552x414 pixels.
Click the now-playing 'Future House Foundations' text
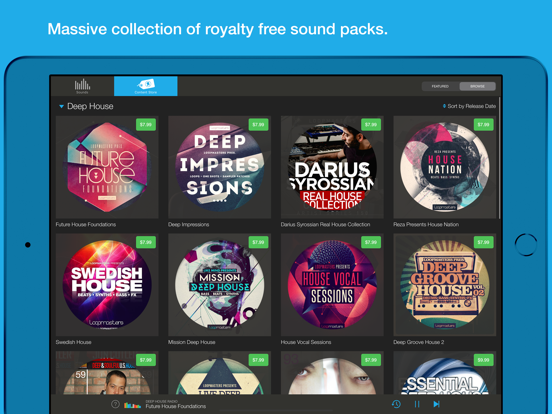pos(176,406)
